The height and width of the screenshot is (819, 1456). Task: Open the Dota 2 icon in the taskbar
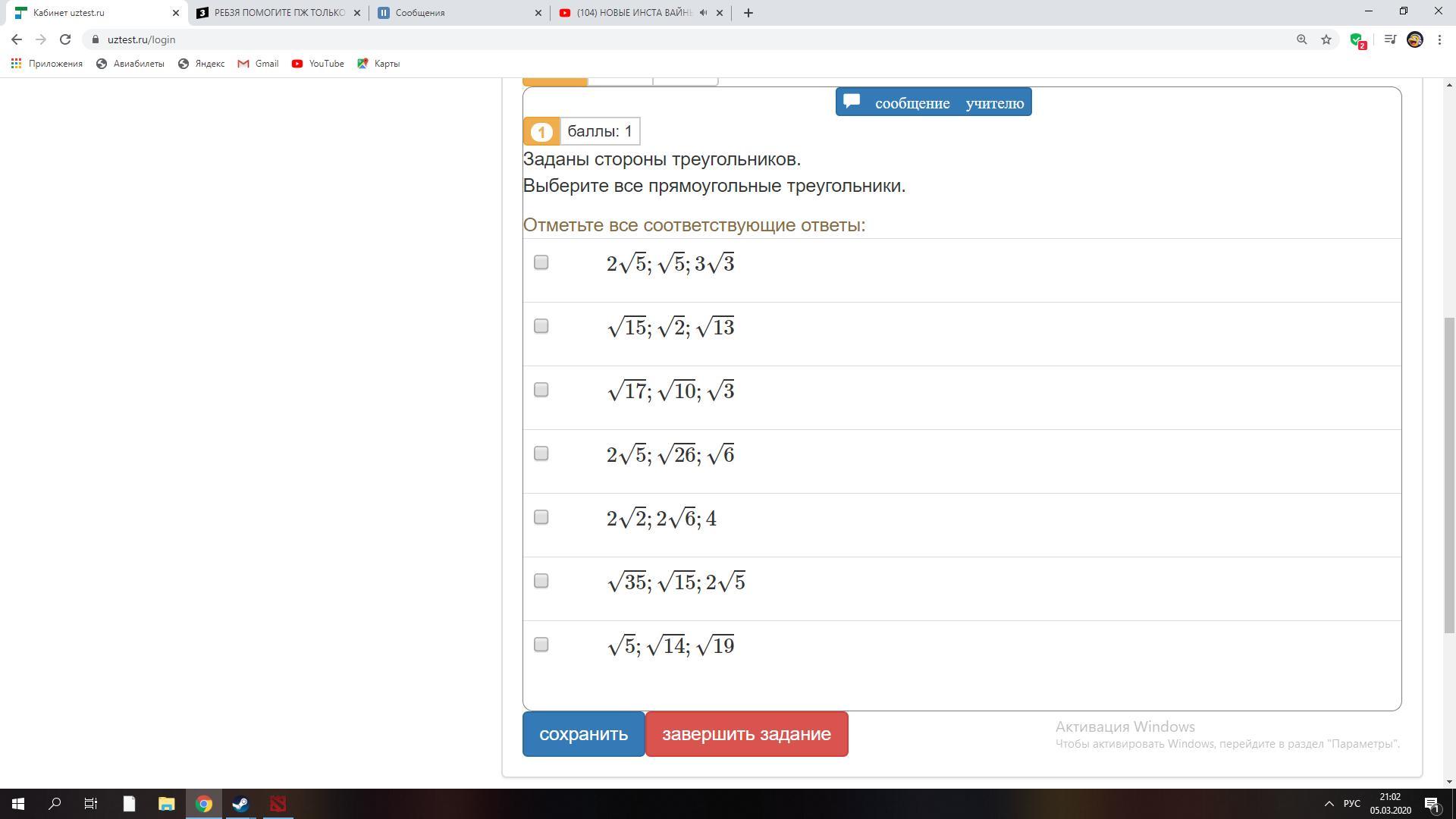click(x=278, y=804)
